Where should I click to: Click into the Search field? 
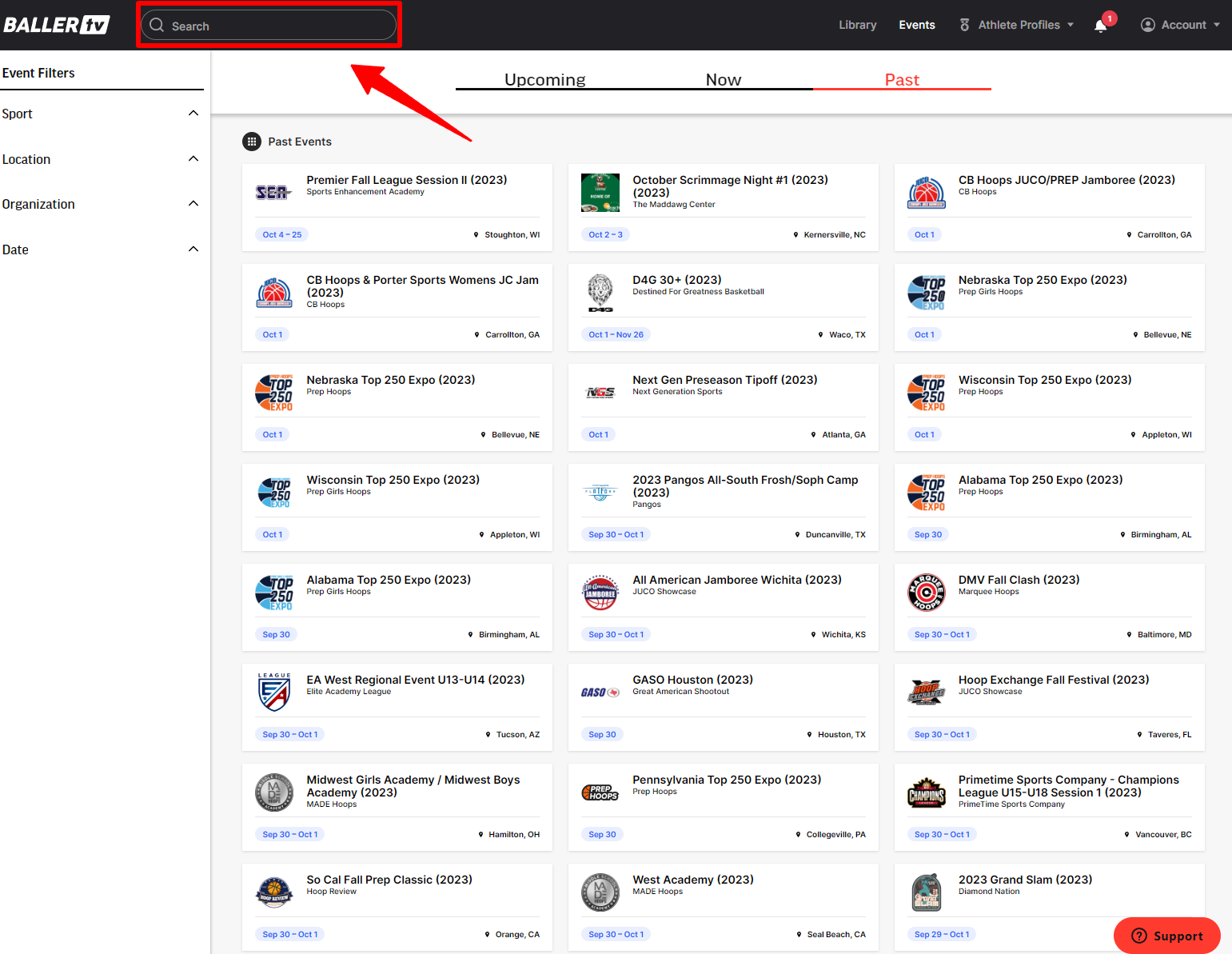[272, 26]
